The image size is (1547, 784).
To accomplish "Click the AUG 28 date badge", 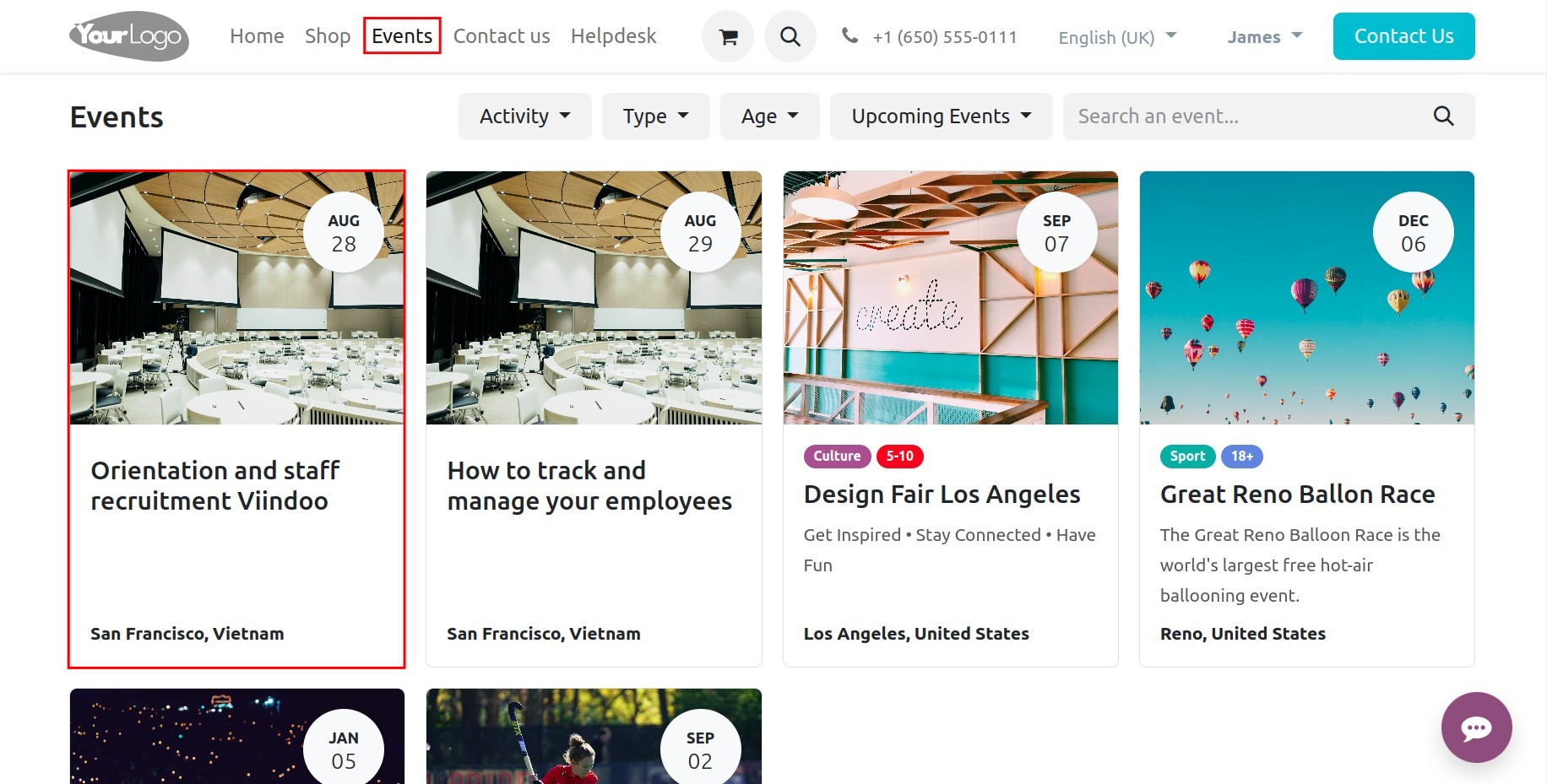I will tap(344, 232).
